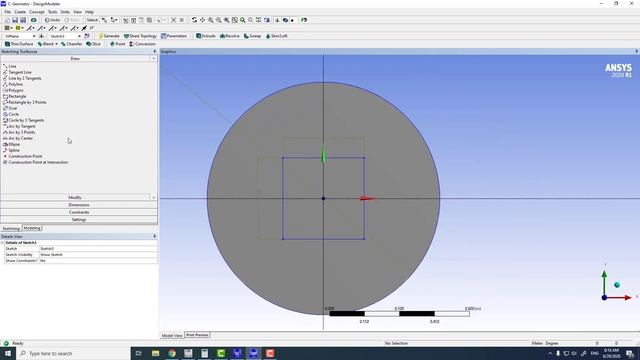Pick the Rectangle draw tool
This screenshot has width=640, height=360.
[x=15, y=96]
